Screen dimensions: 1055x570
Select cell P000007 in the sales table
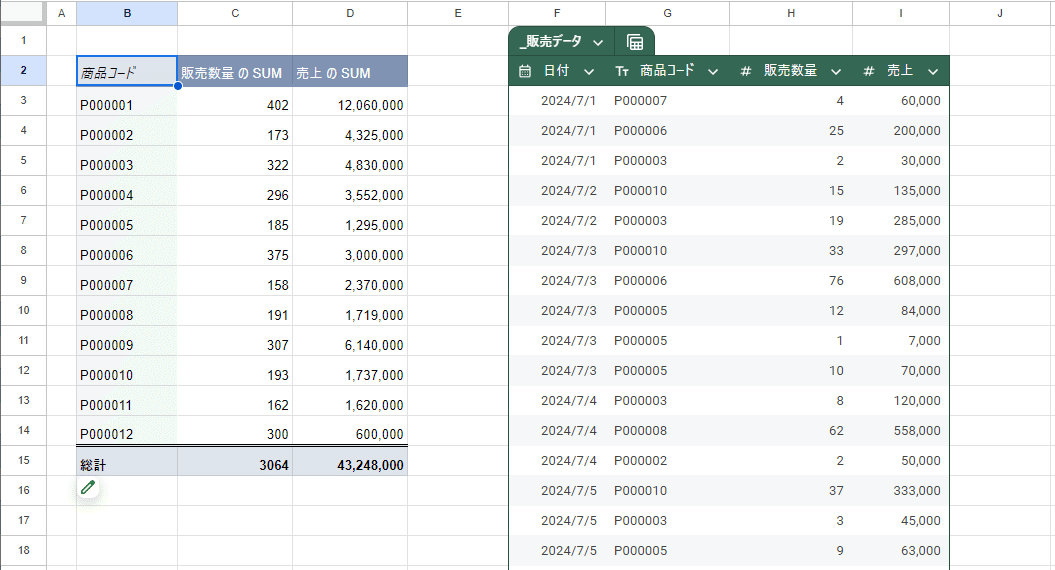tap(640, 100)
